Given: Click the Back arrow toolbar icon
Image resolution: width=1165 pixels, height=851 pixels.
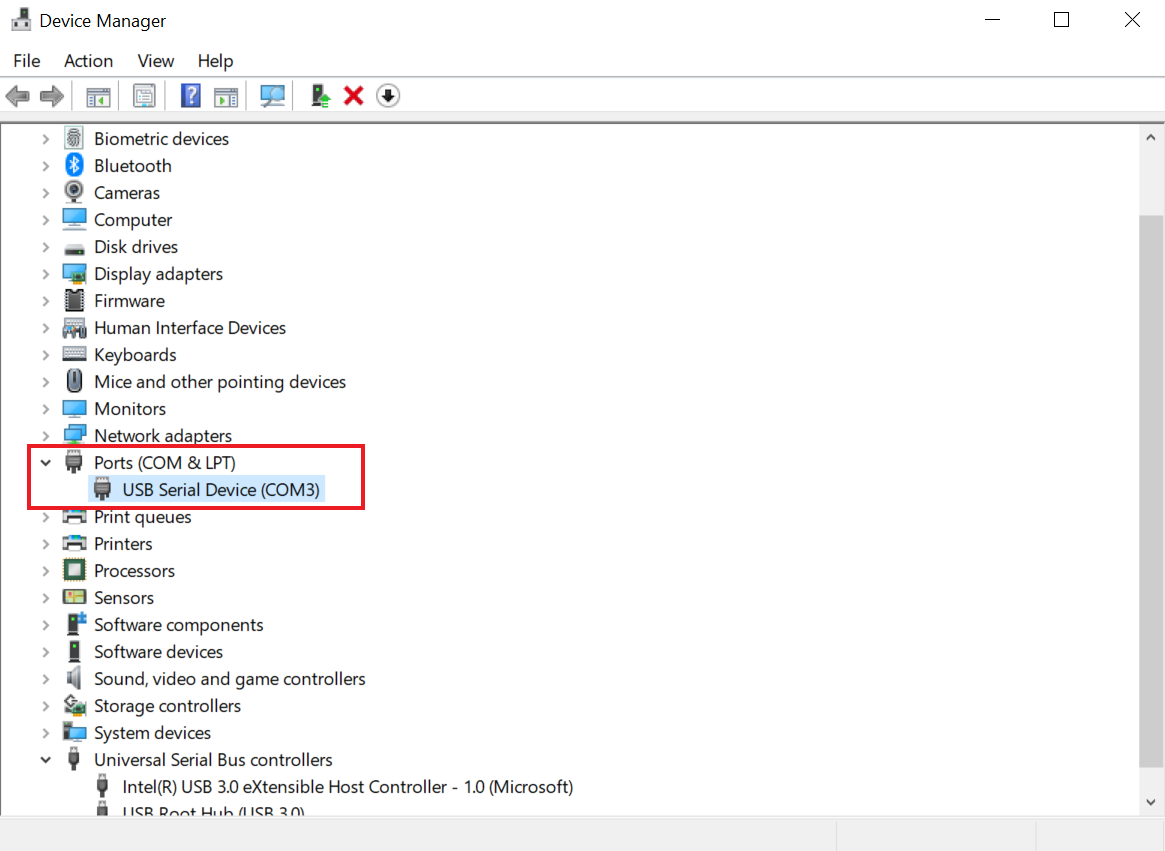Looking at the screenshot, I should coord(17,96).
